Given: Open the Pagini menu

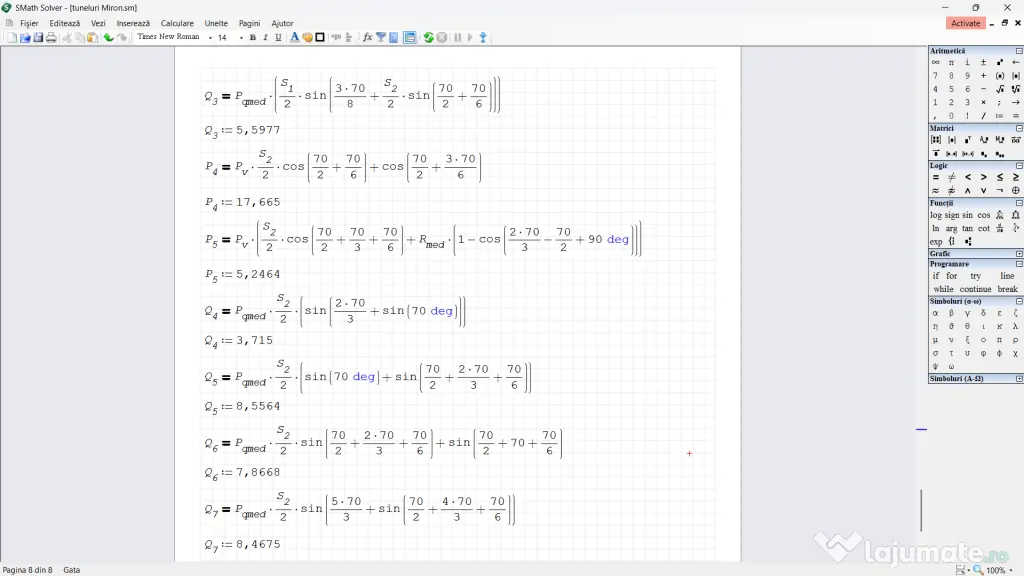Looking at the screenshot, I should 249,23.
